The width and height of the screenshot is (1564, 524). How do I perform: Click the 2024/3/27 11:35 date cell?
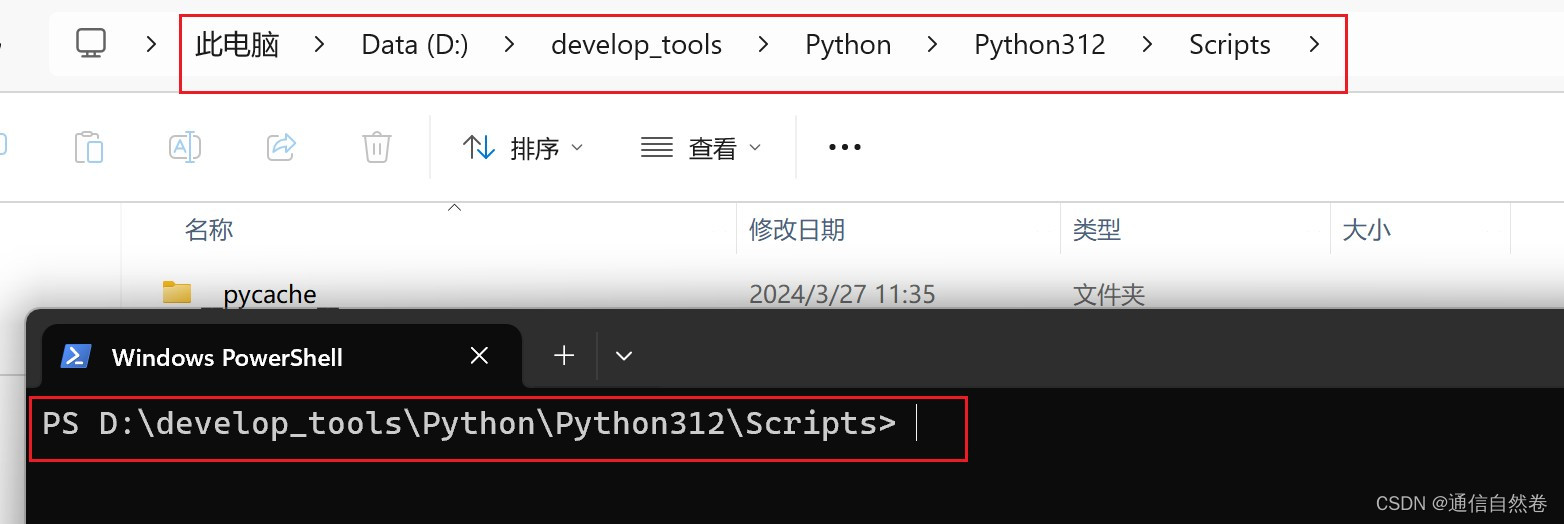[842, 294]
